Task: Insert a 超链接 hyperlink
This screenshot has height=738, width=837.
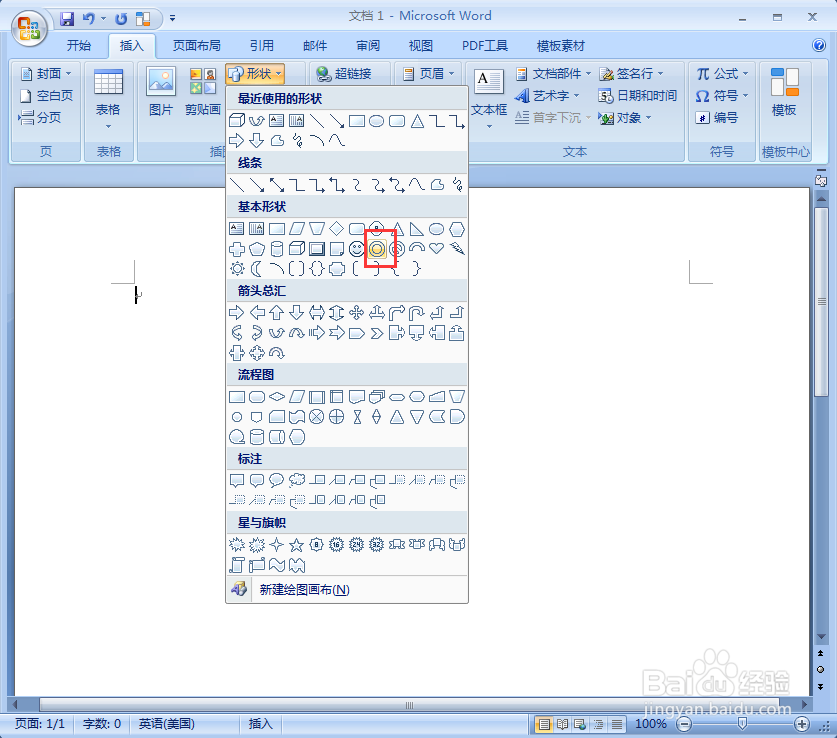Action: coord(344,74)
